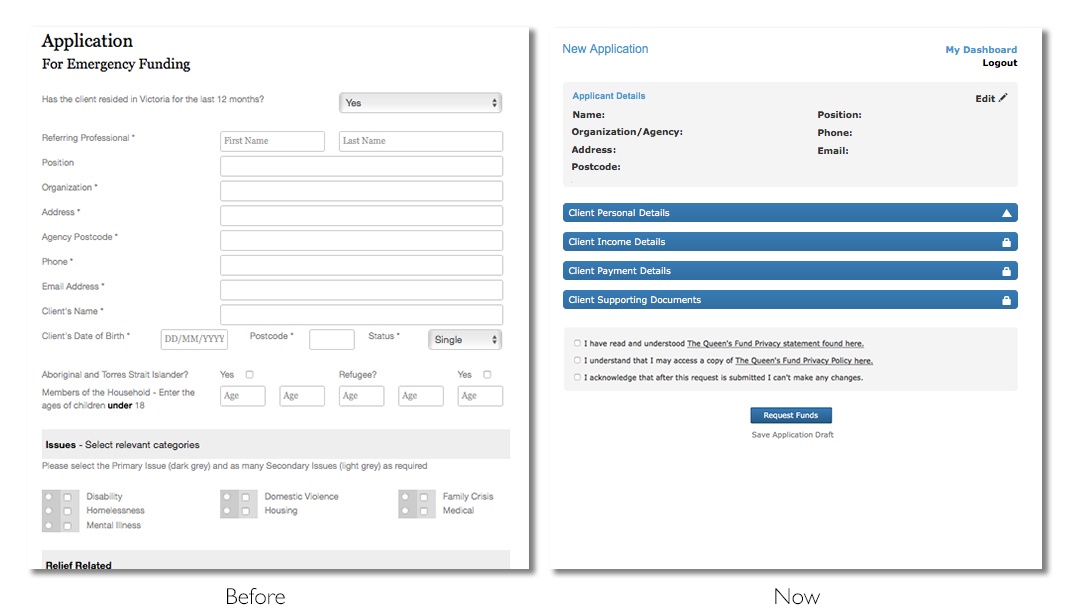Collapse Client Personal Details using triangle icon
The height and width of the screenshot is (614, 1072).
1007,213
